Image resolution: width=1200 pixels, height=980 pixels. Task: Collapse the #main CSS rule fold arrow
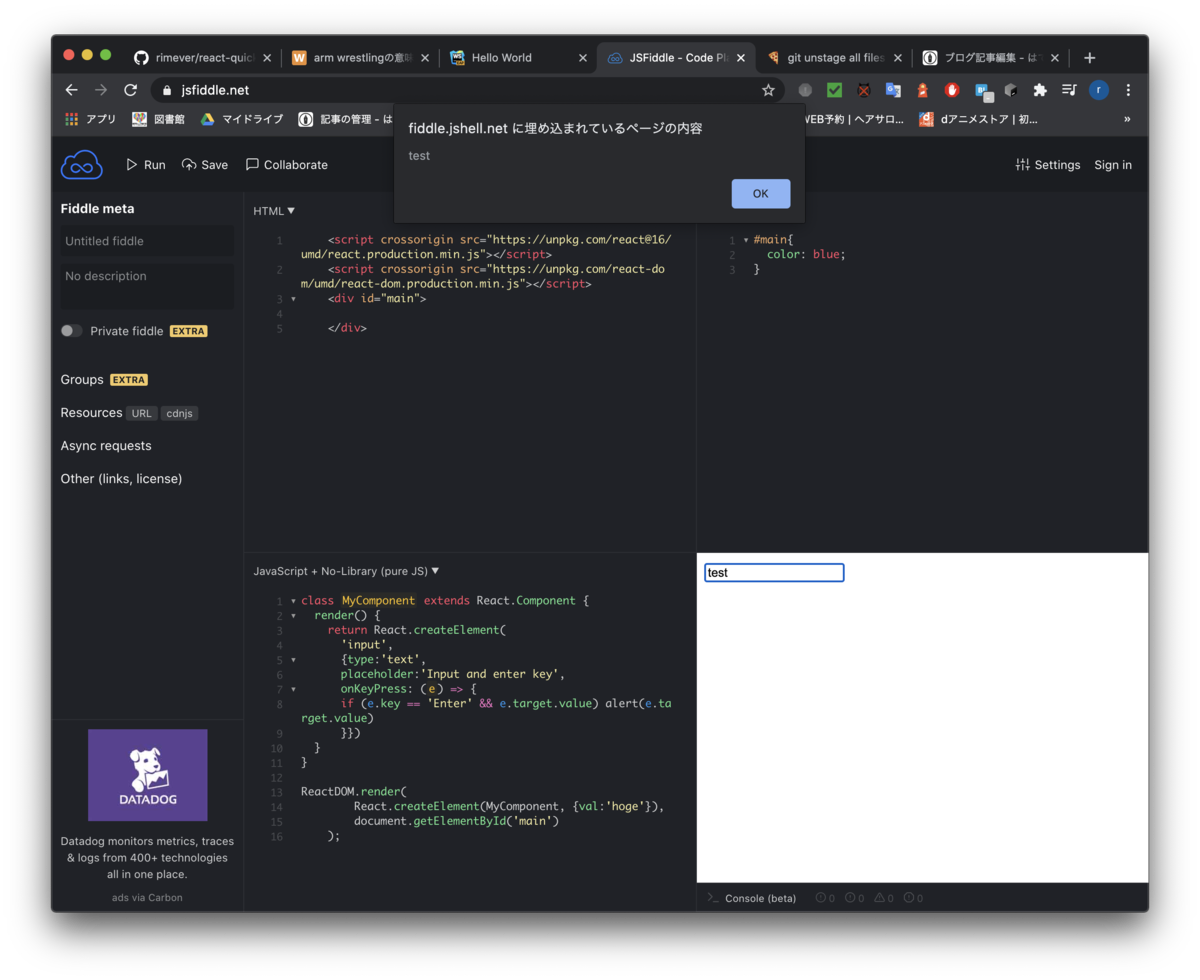pyautogui.click(x=746, y=240)
